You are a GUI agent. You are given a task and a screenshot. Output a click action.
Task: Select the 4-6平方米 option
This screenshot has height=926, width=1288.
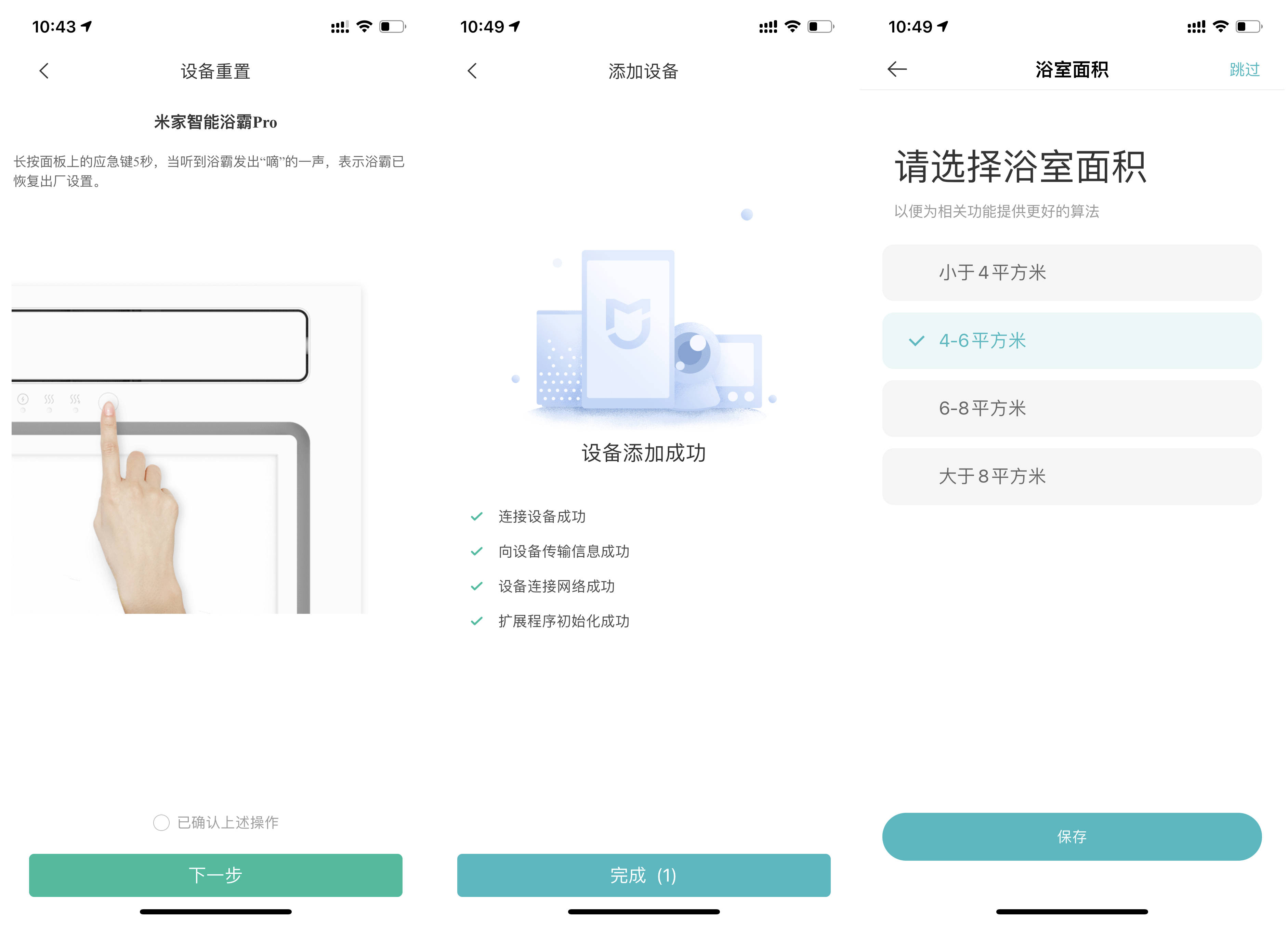pos(1072,341)
